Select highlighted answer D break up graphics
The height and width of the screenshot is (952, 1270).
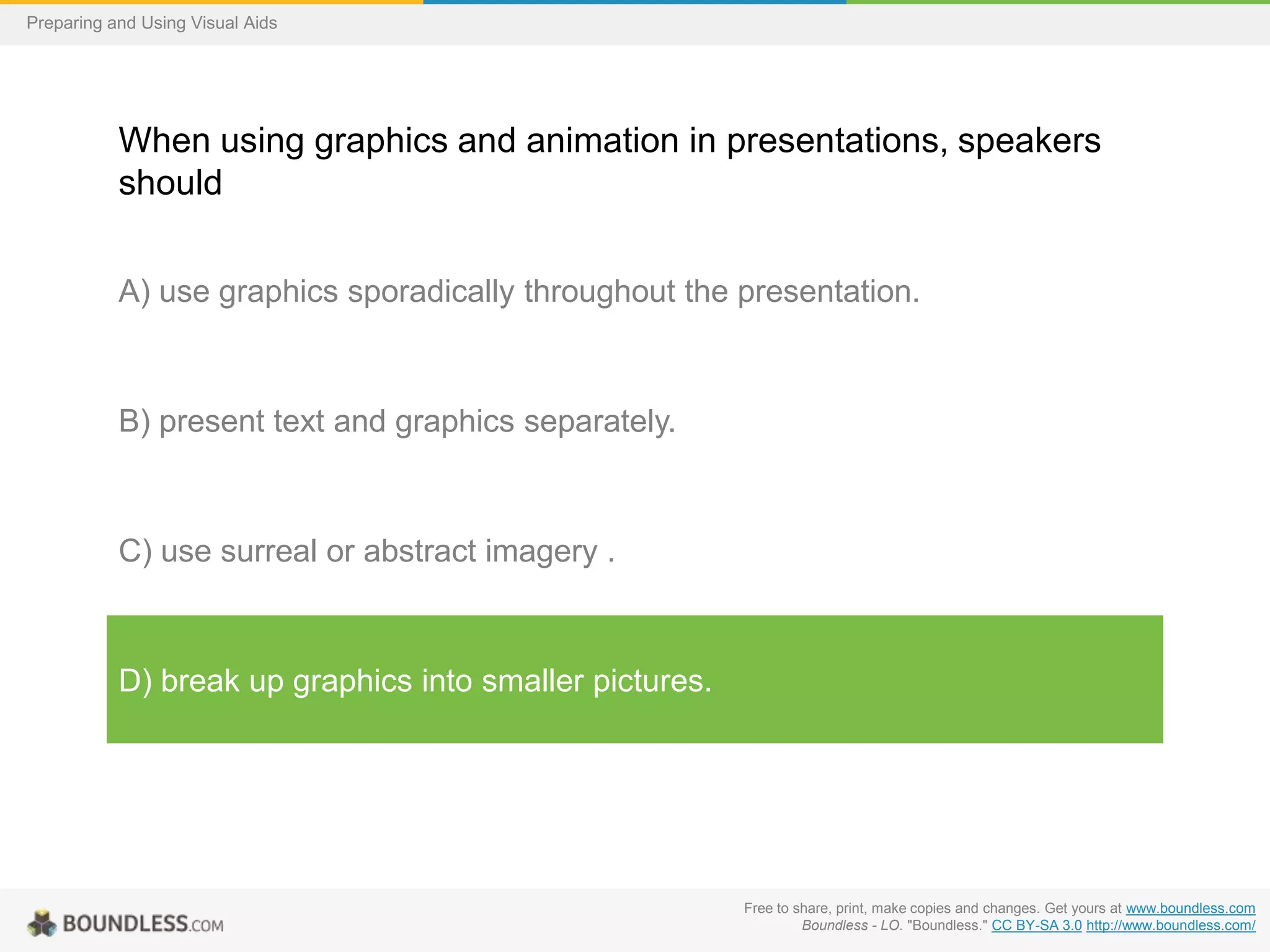click(x=635, y=679)
